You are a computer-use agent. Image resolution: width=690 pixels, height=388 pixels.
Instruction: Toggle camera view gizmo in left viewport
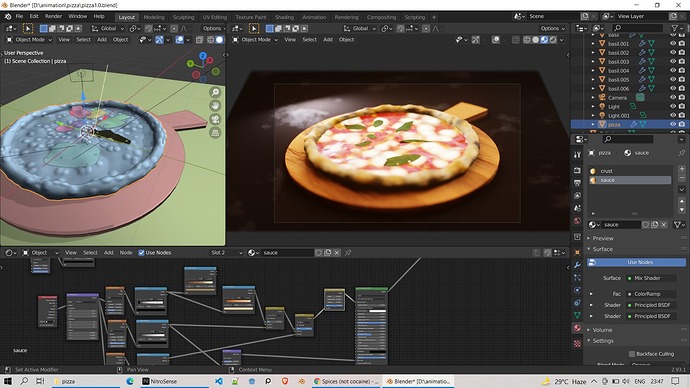[215, 119]
